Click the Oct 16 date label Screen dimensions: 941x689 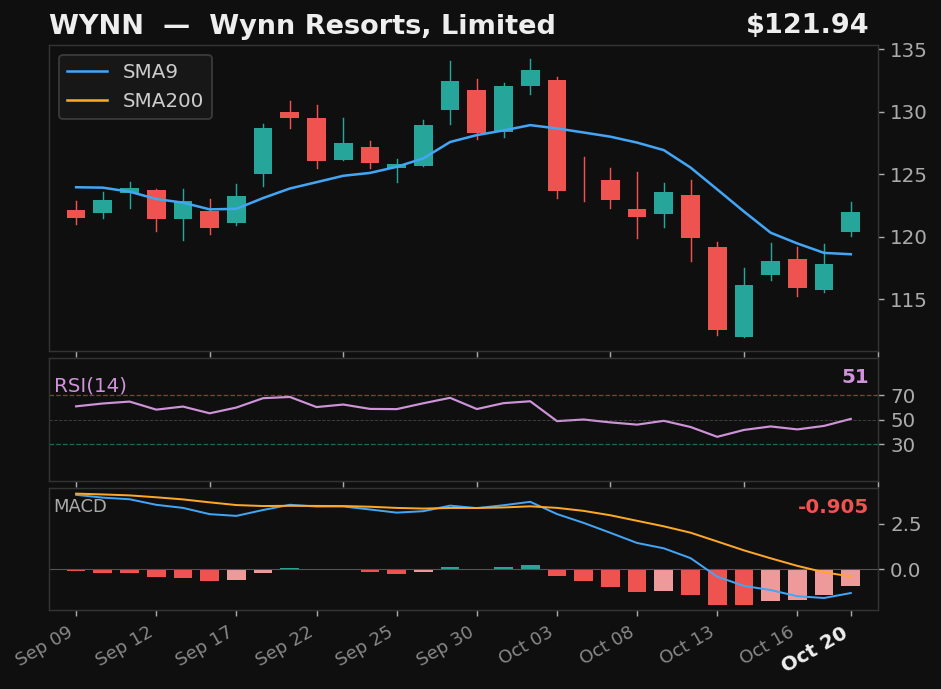pyautogui.click(x=768, y=645)
